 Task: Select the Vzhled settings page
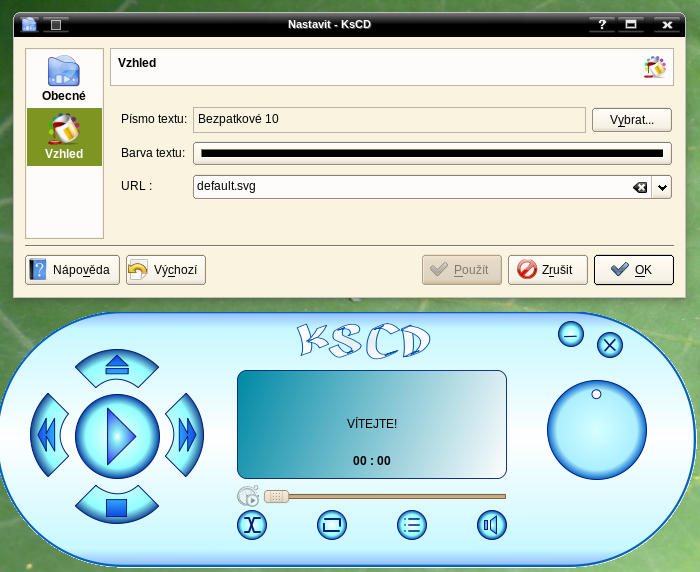pyautogui.click(x=64, y=137)
